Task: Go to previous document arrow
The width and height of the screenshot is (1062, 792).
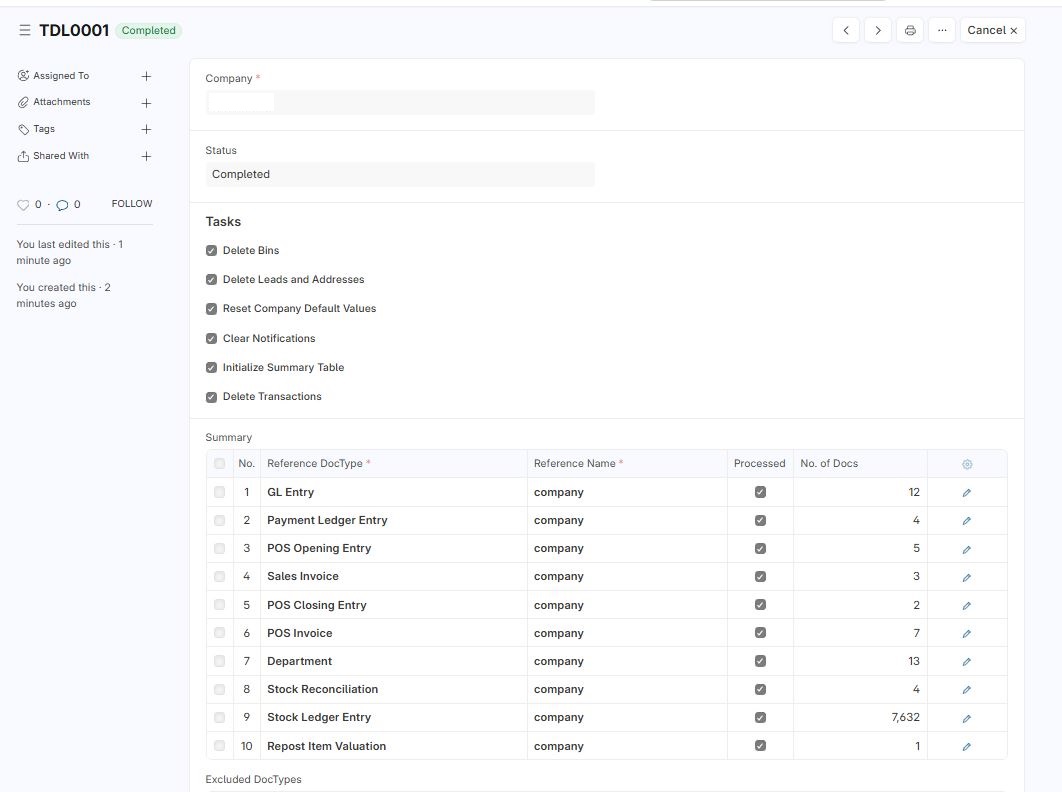Action: click(846, 30)
